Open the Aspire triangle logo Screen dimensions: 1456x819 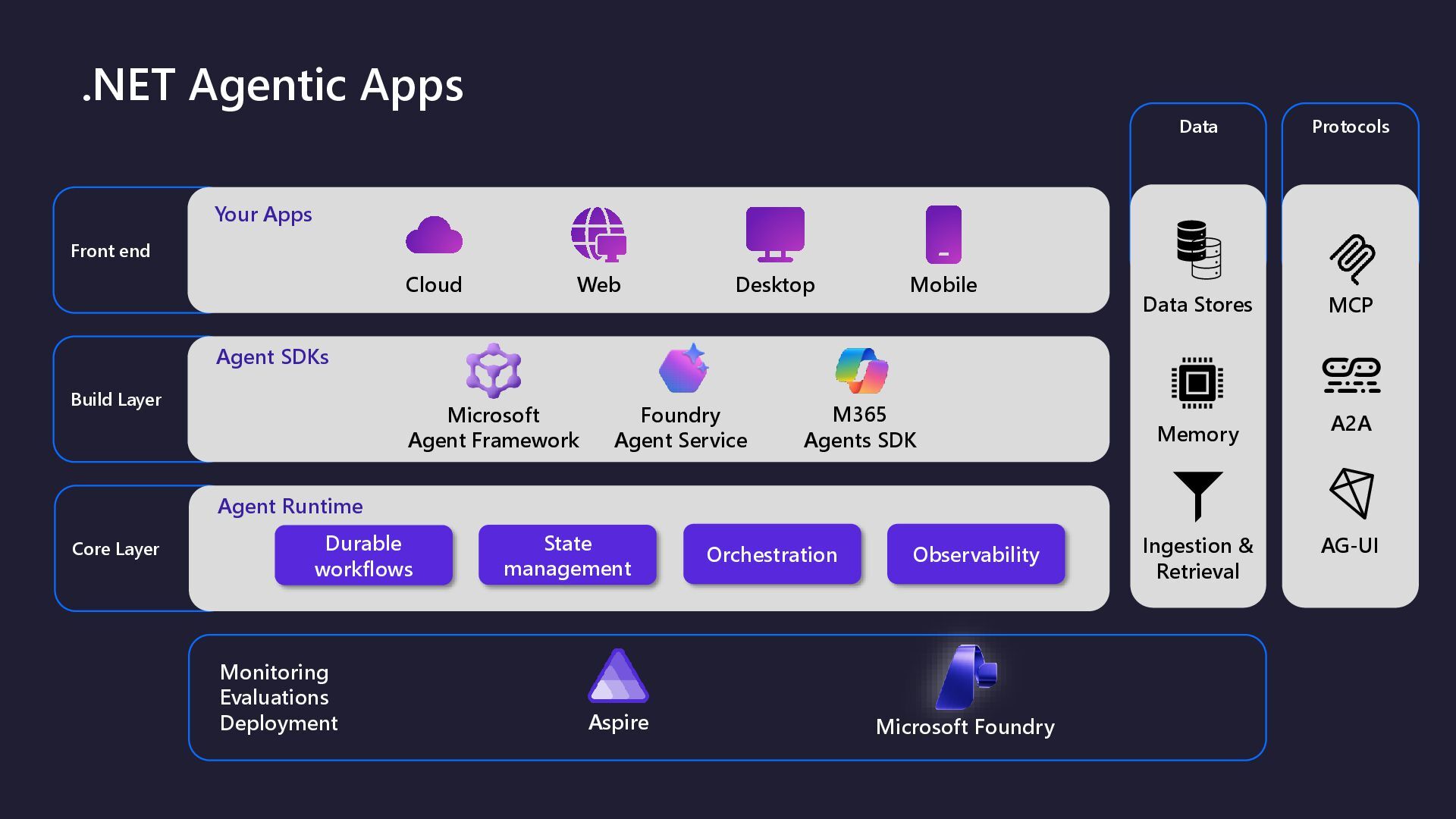tap(618, 676)
